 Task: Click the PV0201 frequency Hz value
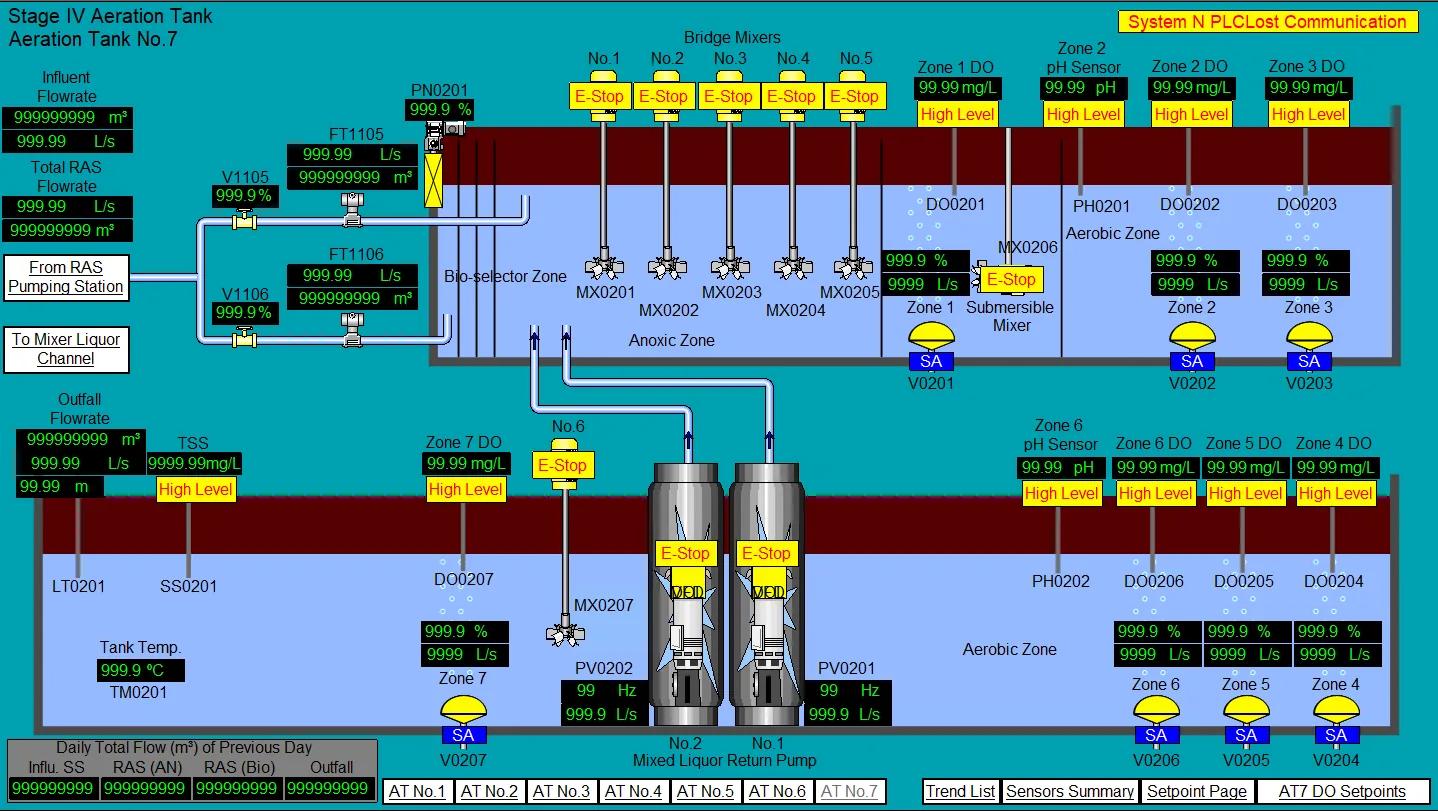[848, 691]
